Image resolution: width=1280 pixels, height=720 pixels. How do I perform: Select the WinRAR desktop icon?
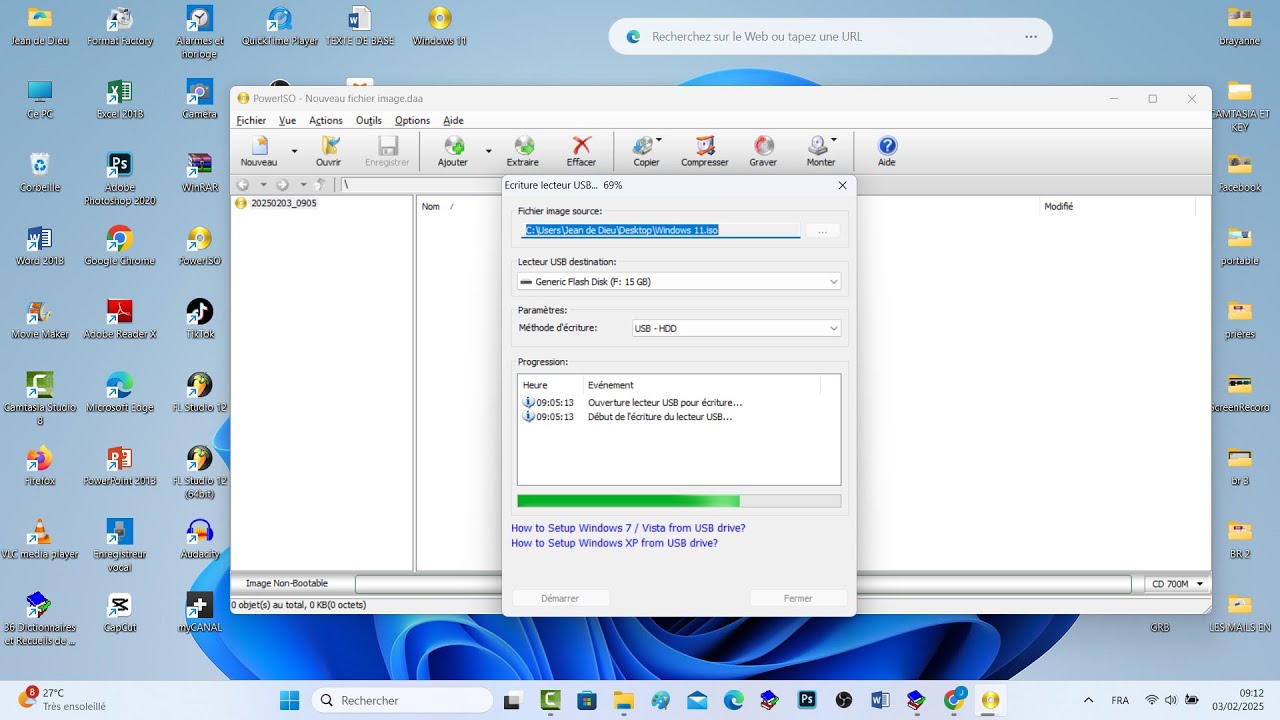[x=199, y=172]
